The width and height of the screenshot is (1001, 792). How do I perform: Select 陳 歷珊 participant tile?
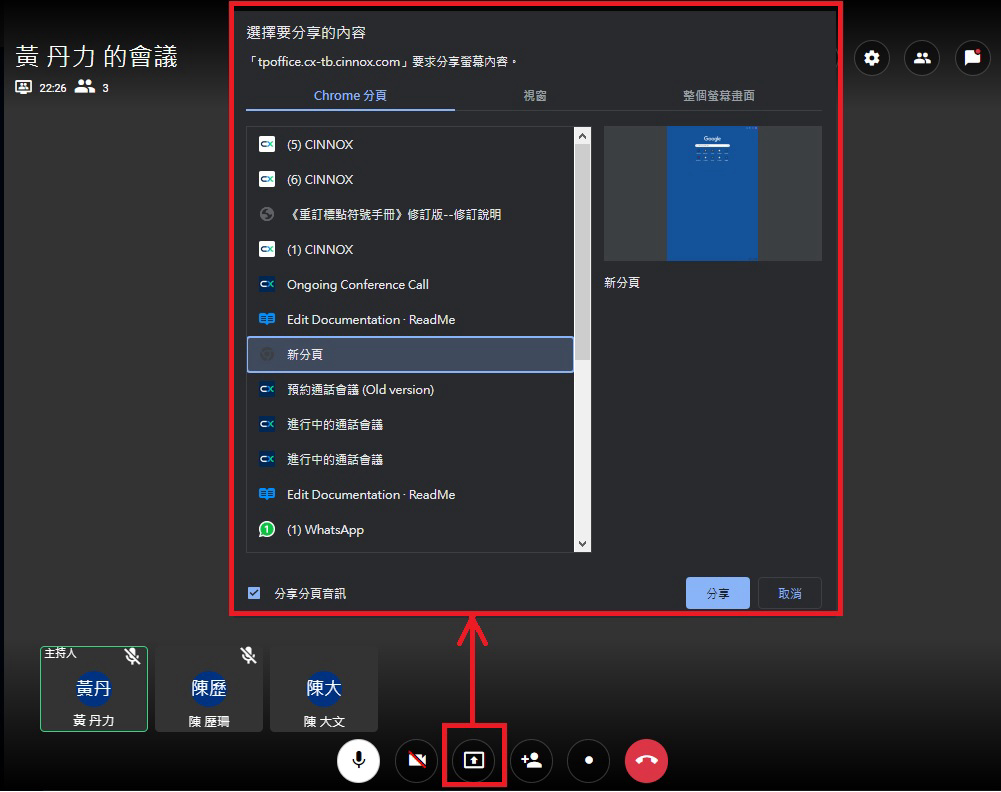(209, 689)
